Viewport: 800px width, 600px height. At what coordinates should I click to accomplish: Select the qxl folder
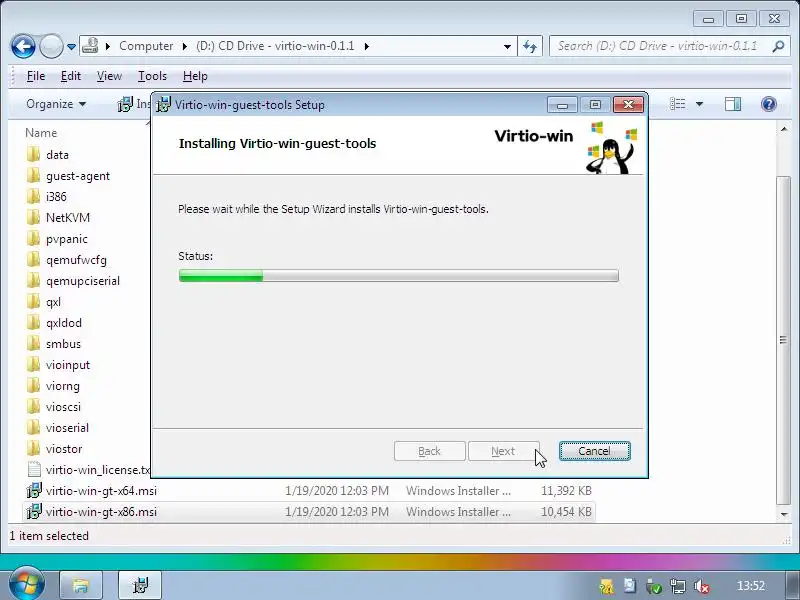pos(53,302)
